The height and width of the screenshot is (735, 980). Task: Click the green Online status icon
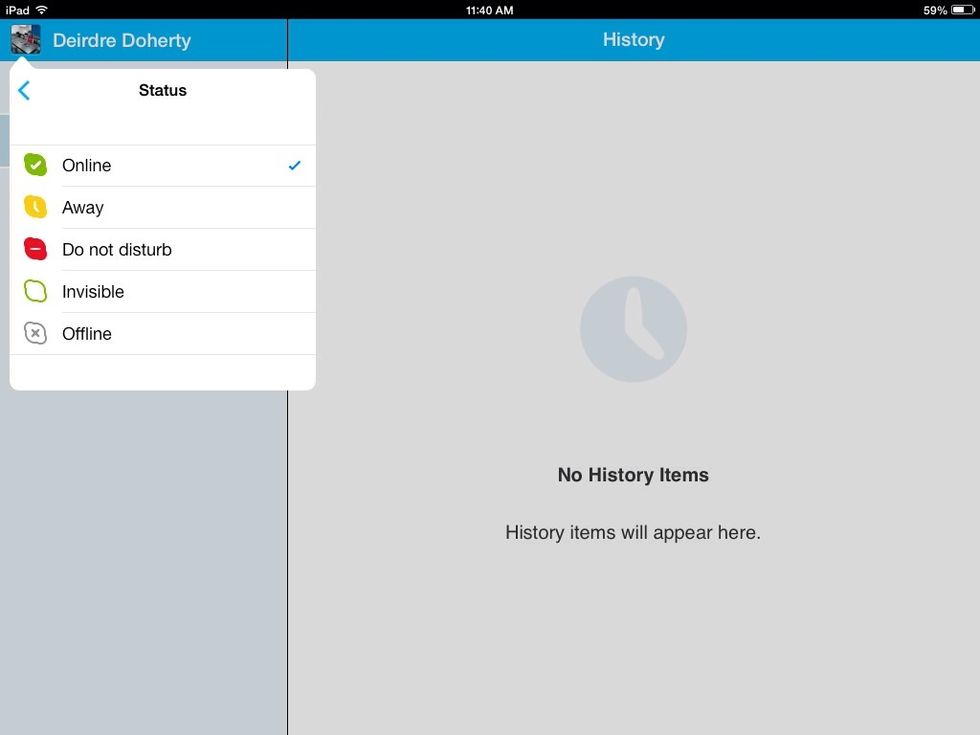[x=35, y=165]
